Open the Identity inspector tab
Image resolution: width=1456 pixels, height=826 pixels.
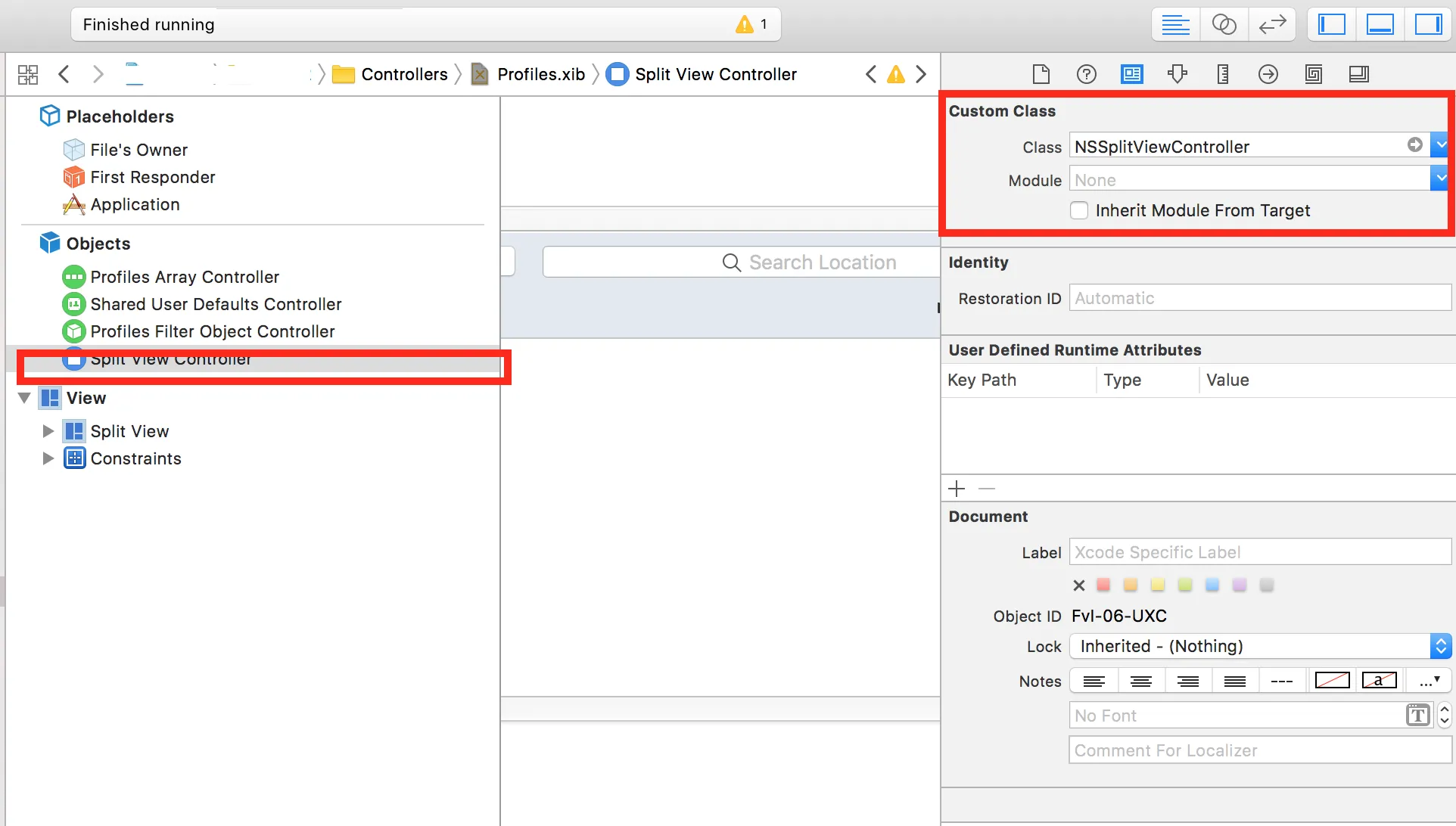coord(1132,74)
